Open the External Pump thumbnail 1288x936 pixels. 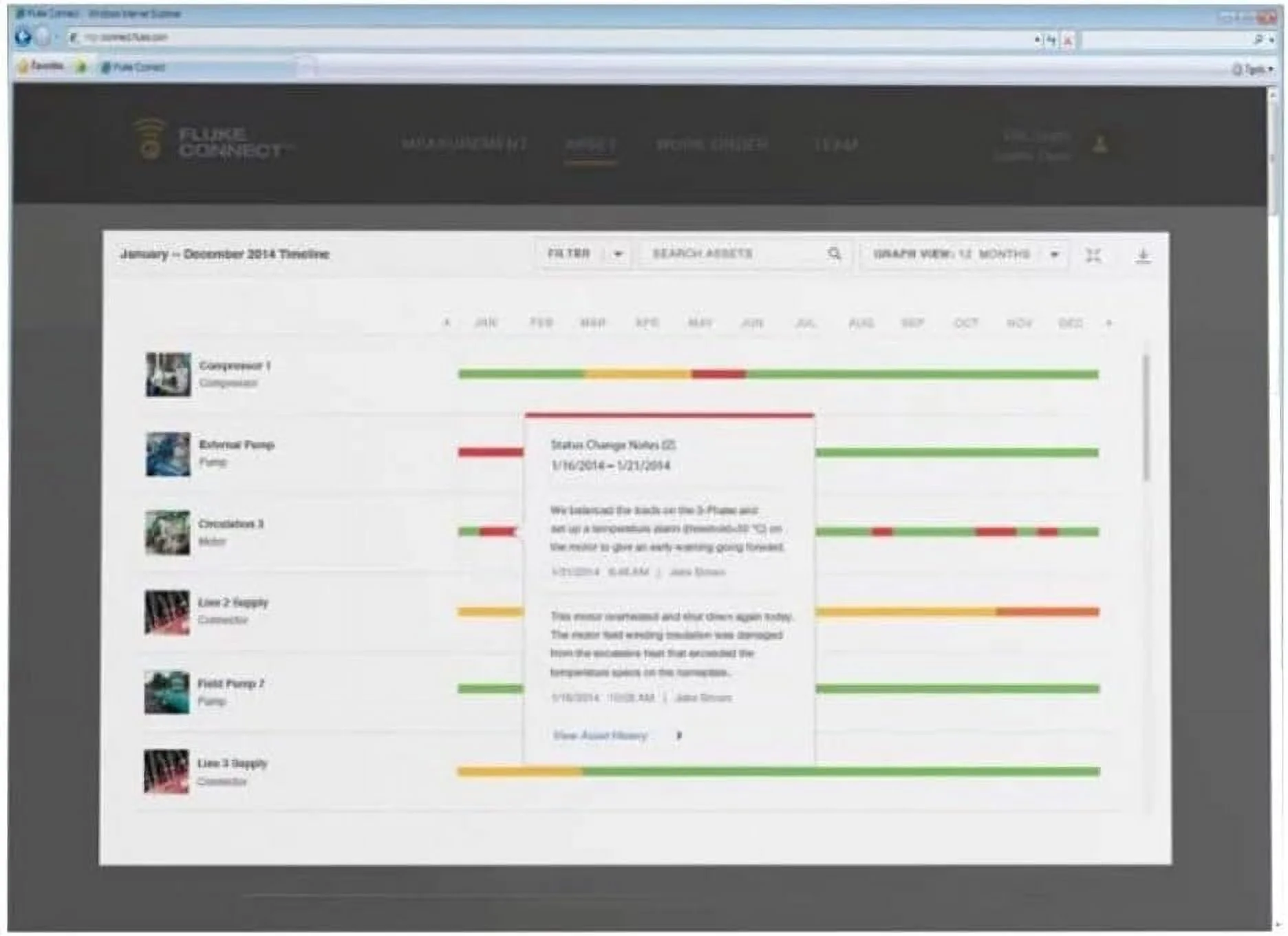pyautogui.click(x=168, y=454)
